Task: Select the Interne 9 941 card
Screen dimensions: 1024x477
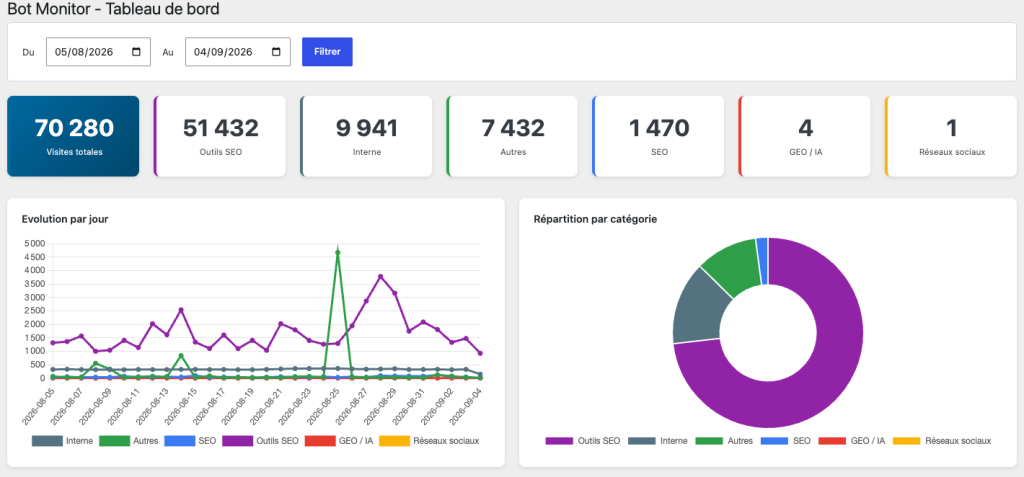Action: point(366,137)
